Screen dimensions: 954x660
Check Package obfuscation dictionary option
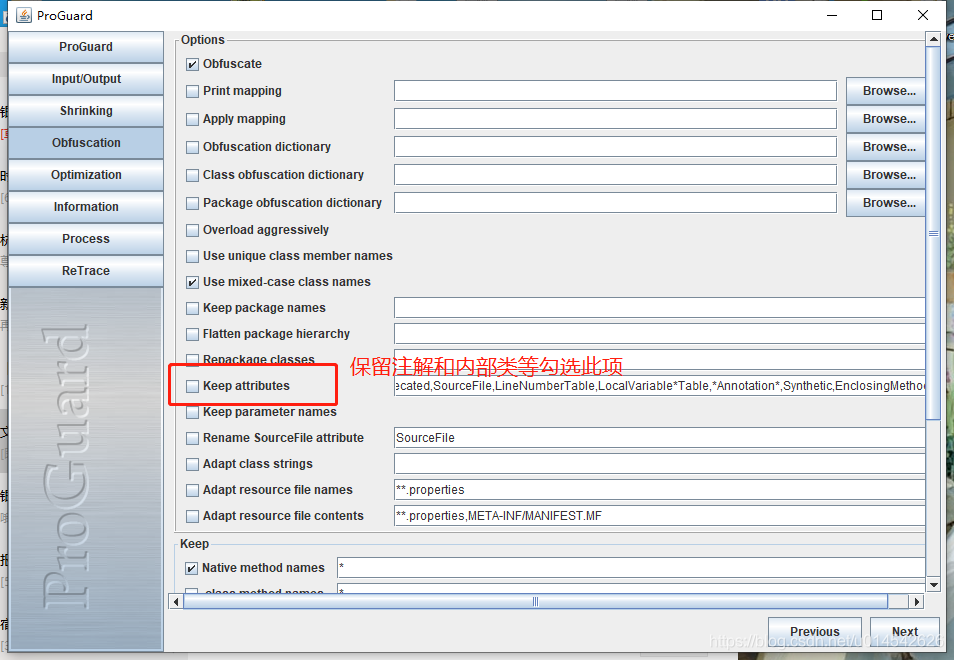click(x=192, y=203)
